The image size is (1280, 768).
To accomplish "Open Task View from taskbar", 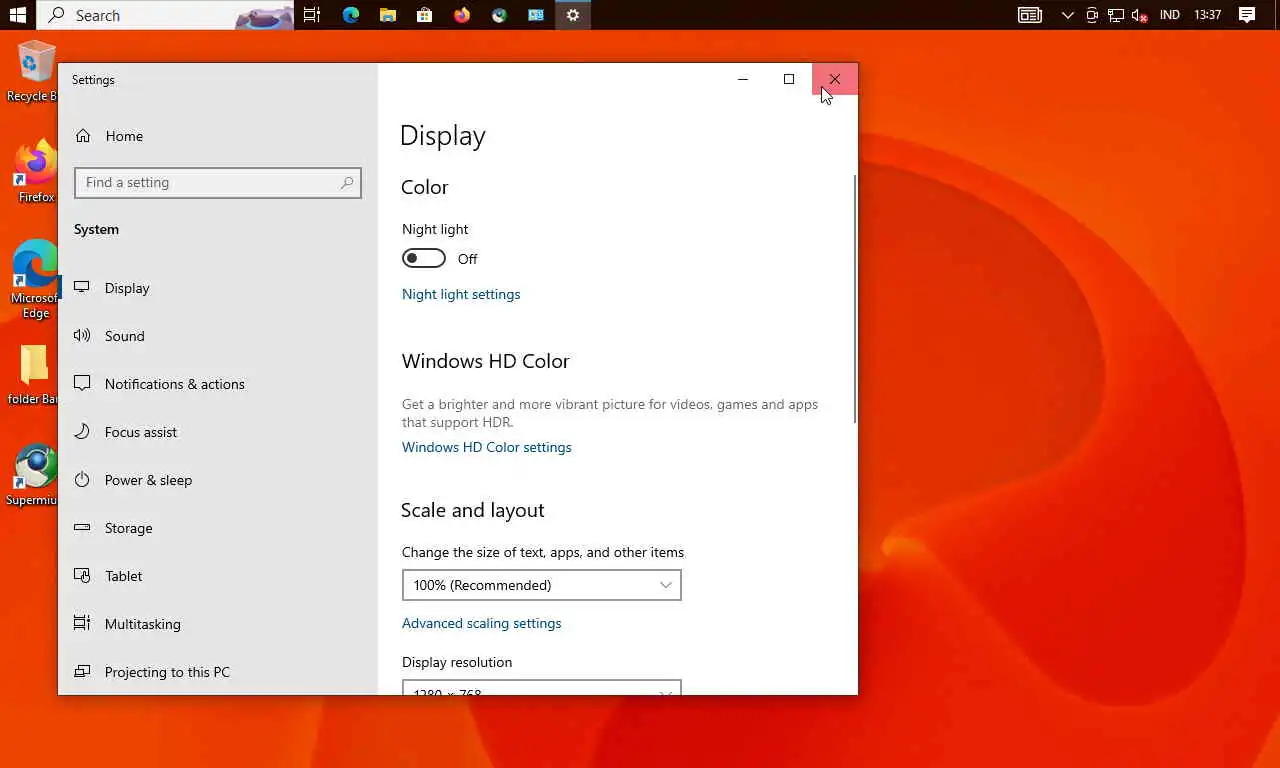I will point(312,15).
